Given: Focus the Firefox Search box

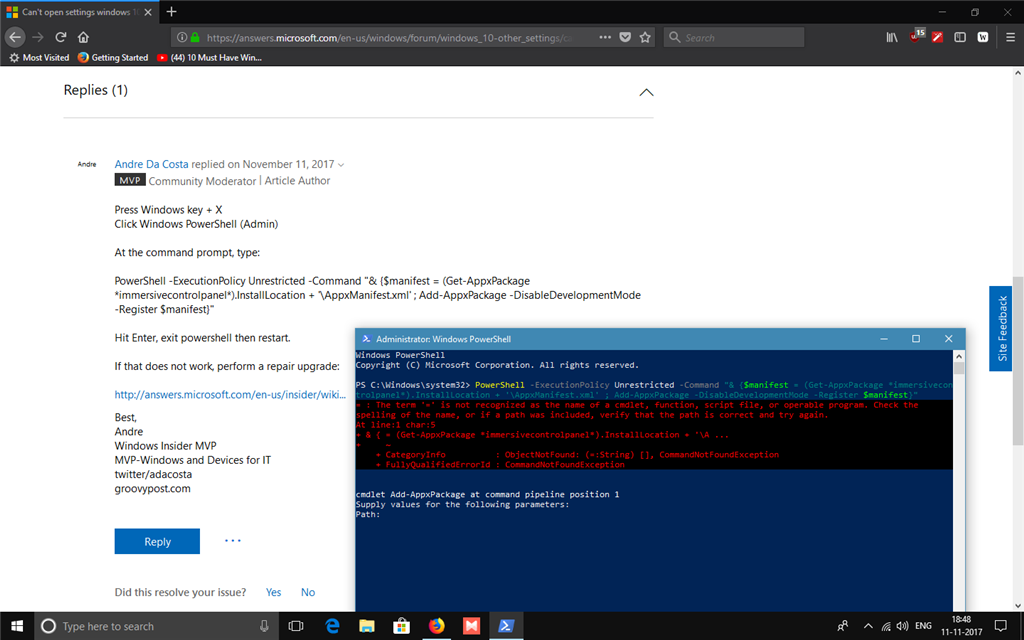Looking at the screenshot, I should (x=733, y=37).
